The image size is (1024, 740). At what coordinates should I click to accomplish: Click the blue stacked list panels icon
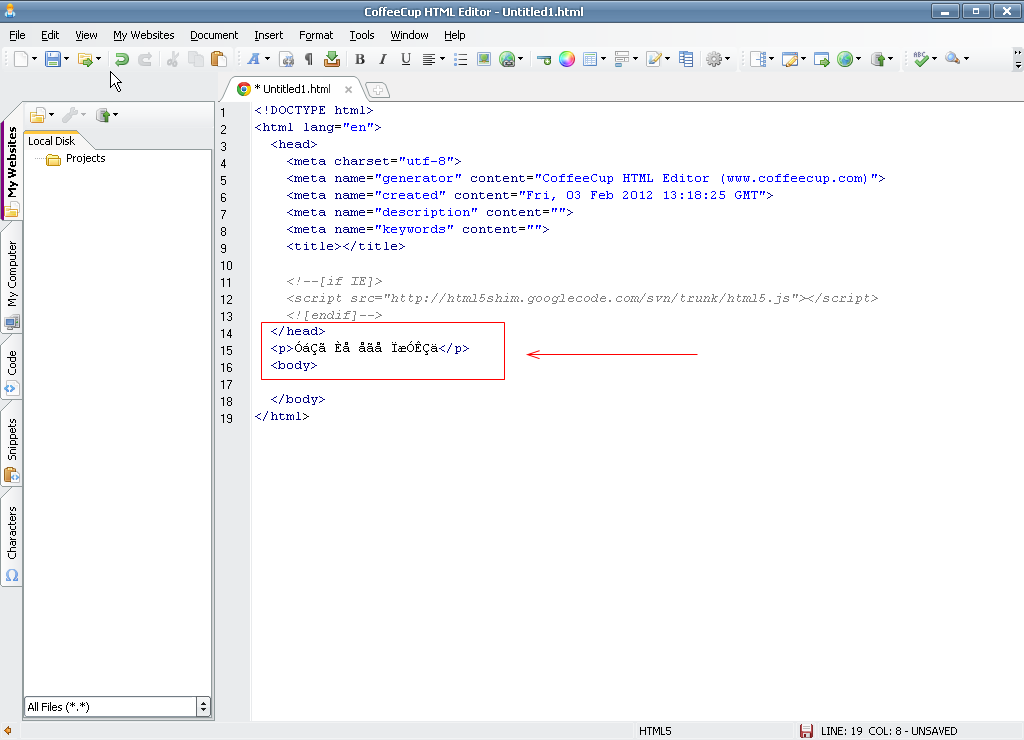pyautogui.click(x=686, y=59)
